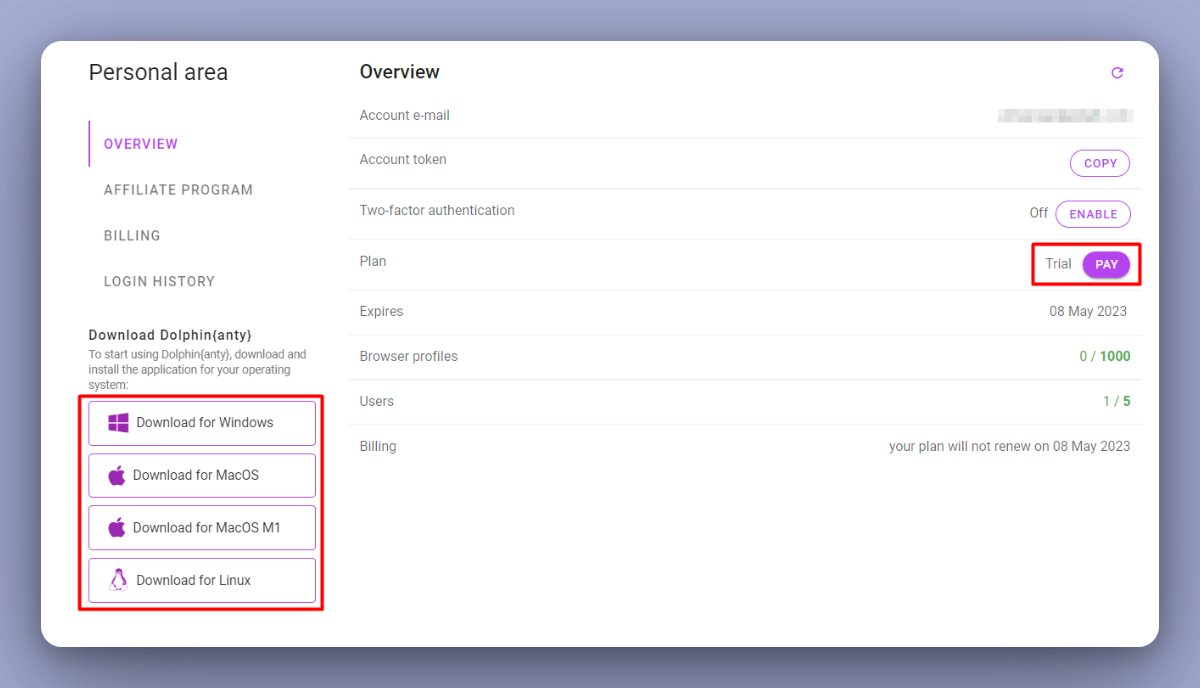1200x688 pixels.
Task: Click the 'Browser profiles' label
Action: 409,356
